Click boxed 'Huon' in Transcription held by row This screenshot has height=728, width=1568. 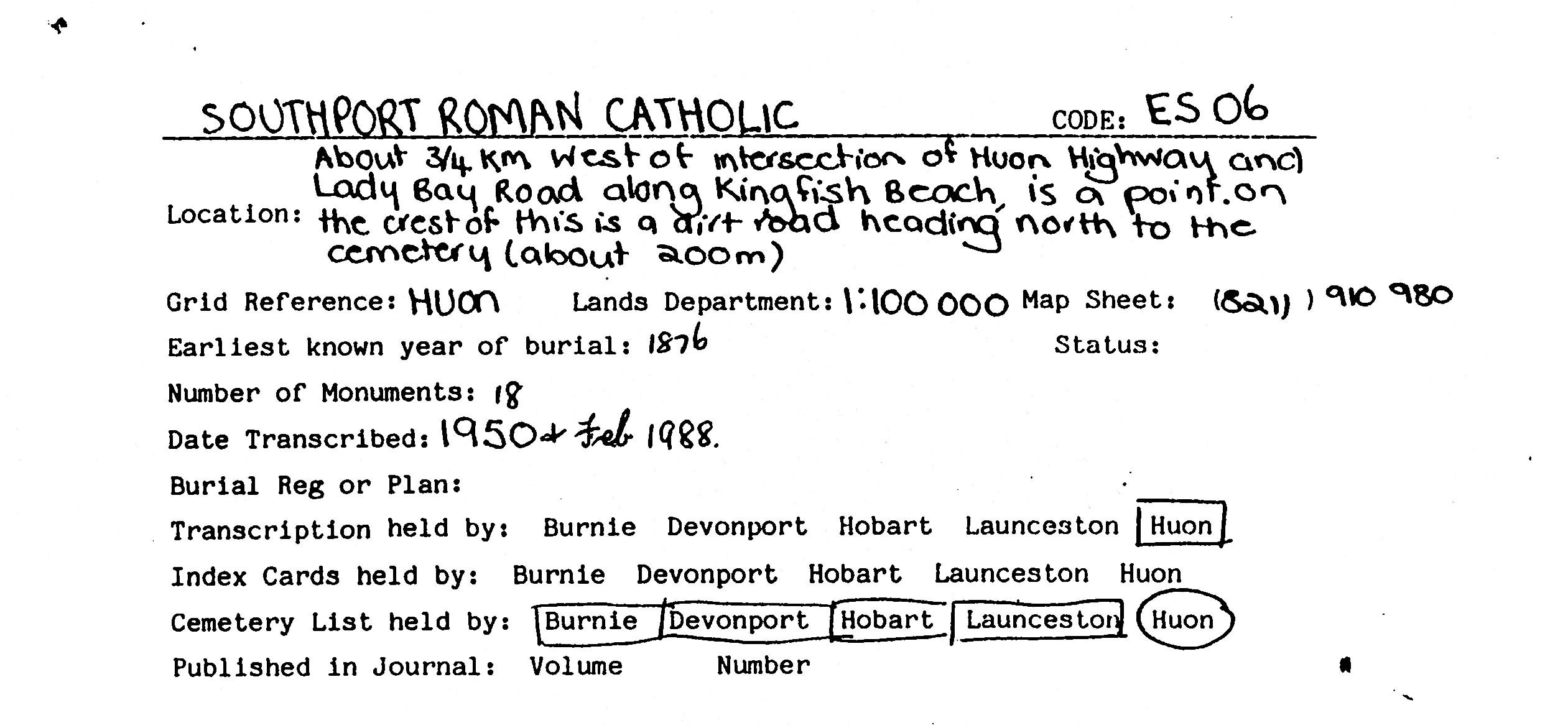pyautogui.click(x=1183, y=525)
